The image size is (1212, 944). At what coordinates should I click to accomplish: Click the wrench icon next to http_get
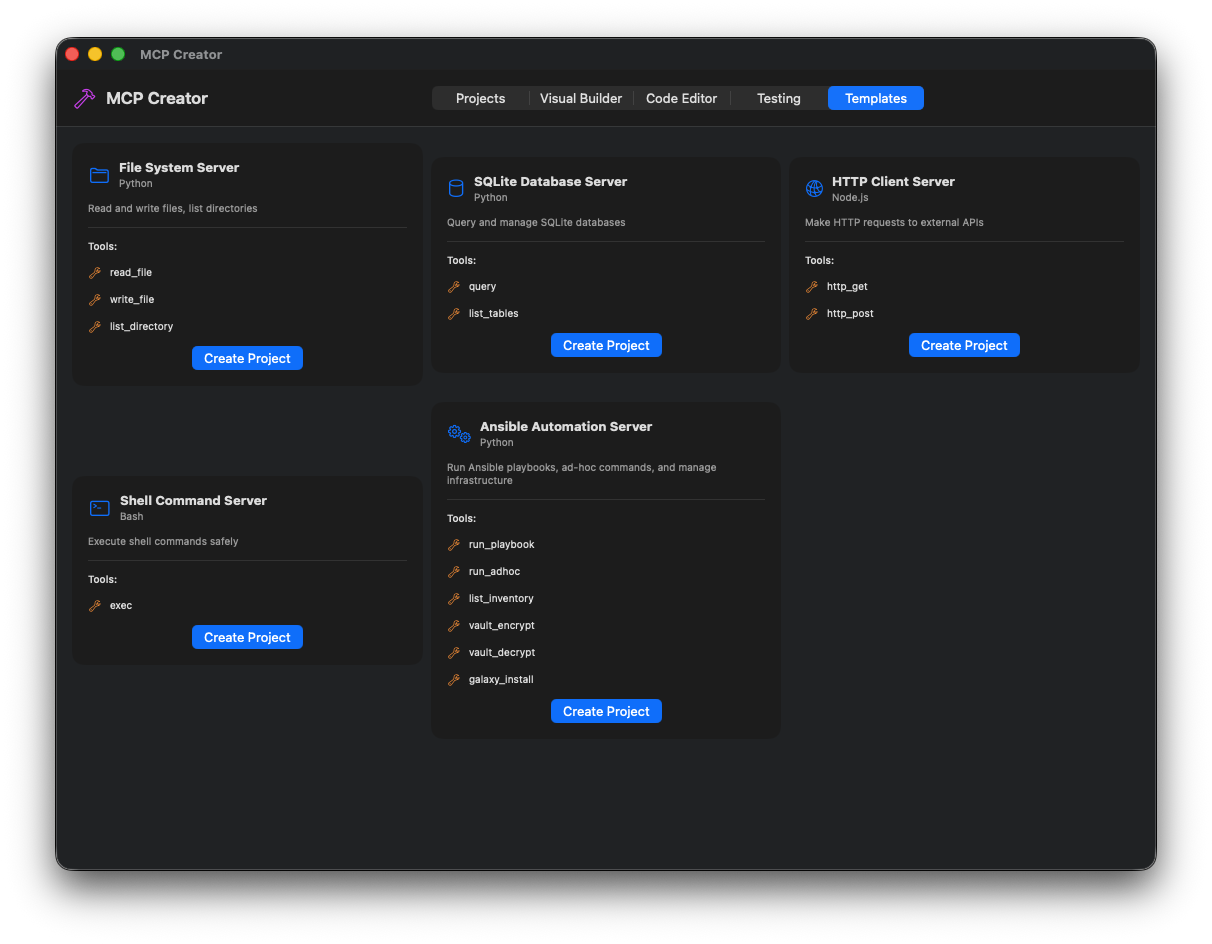[812, 286]
